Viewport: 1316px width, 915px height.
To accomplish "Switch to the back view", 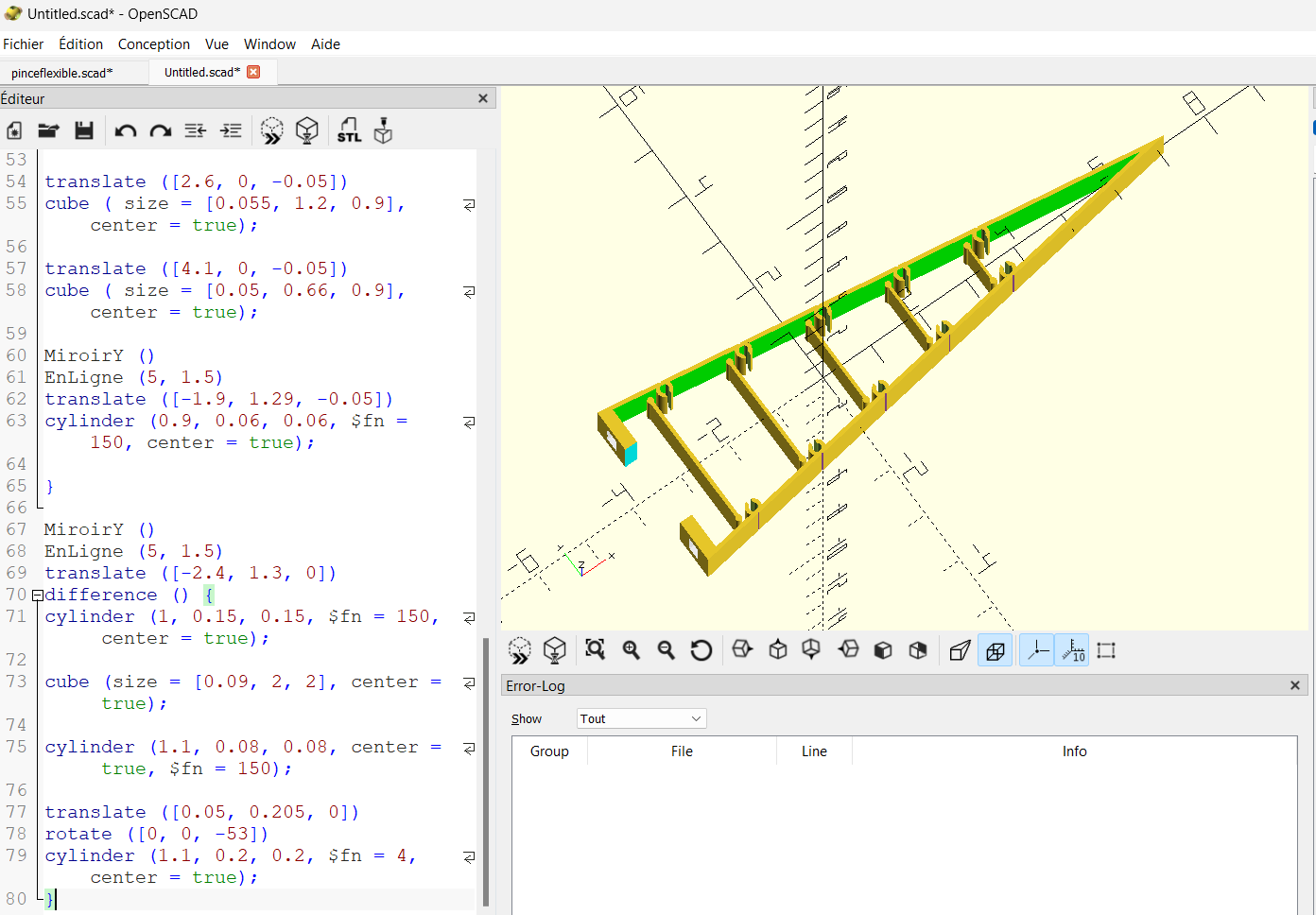I will coord(918,649).
